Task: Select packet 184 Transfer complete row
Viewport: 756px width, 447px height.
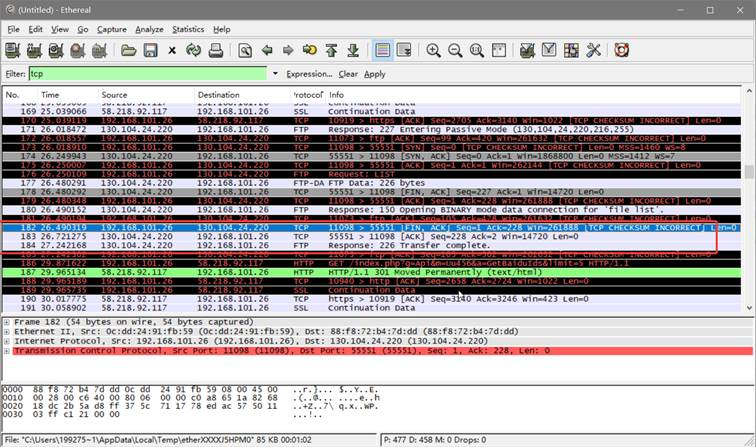Action: pyautogui.click(x=372, y=245)
